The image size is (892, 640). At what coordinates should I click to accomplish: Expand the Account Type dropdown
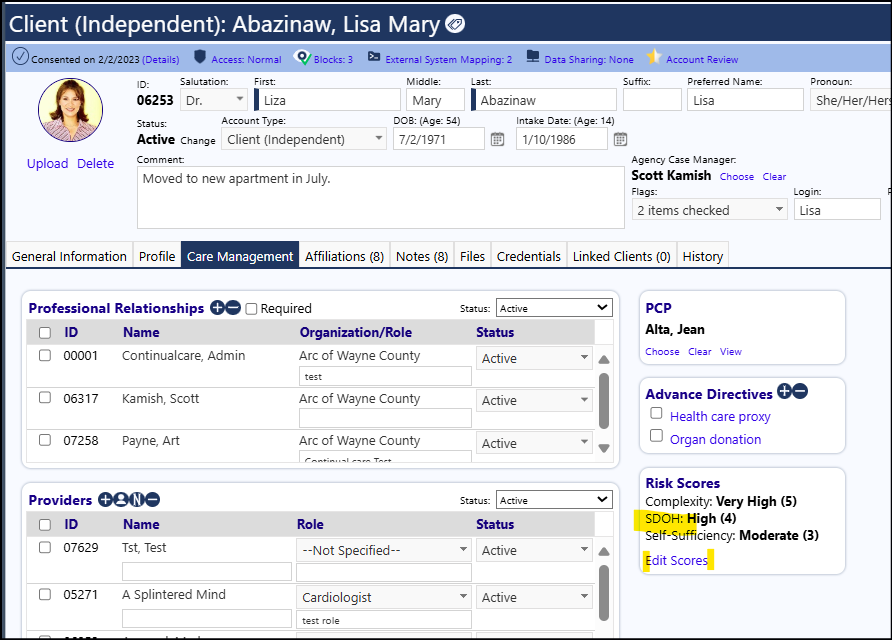pyautogui.click(x=304, y=139)
